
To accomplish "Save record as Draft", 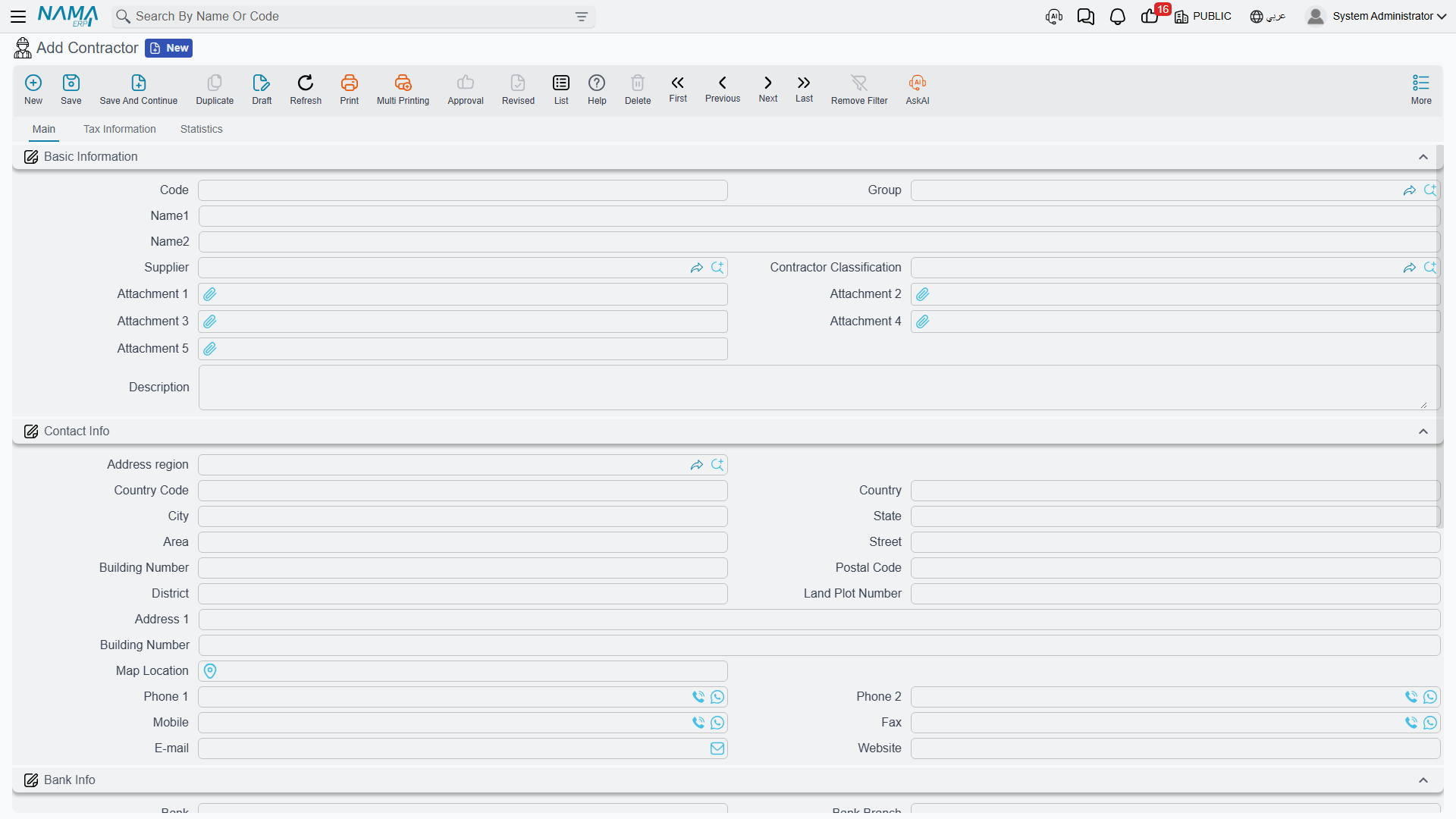I will (262, 89).
